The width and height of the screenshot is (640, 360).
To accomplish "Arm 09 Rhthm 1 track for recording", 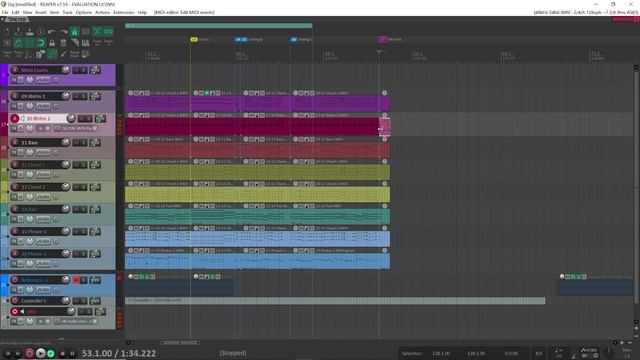I will pos(15,96).
